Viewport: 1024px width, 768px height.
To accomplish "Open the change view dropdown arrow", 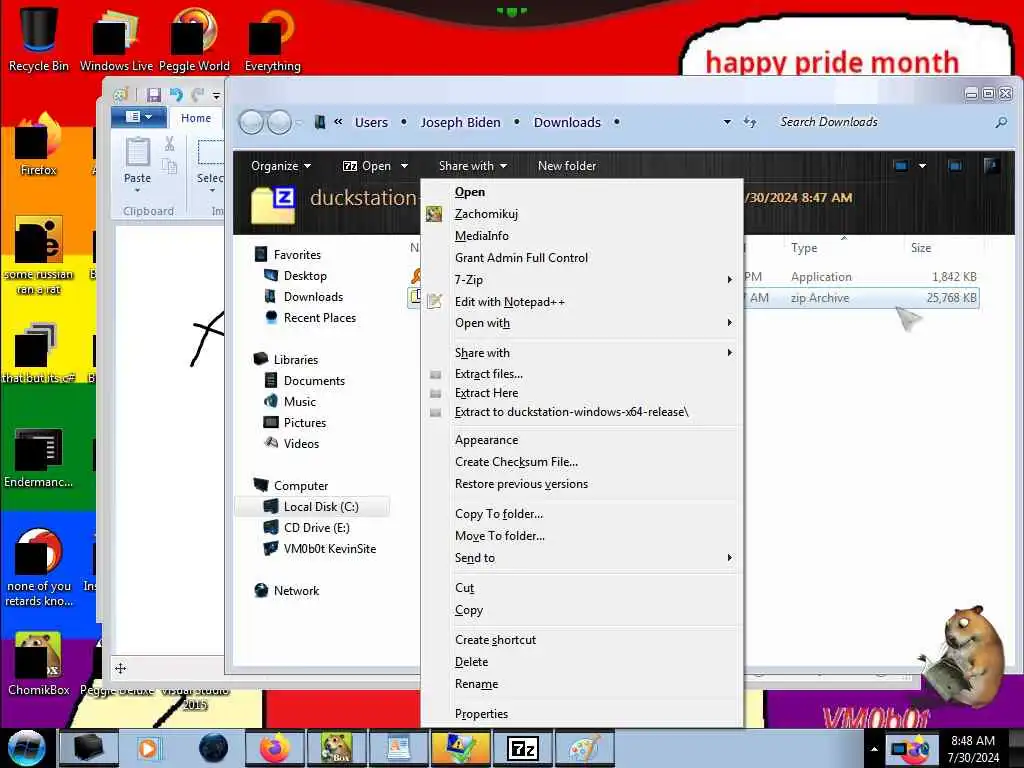I will coord(922,166).
